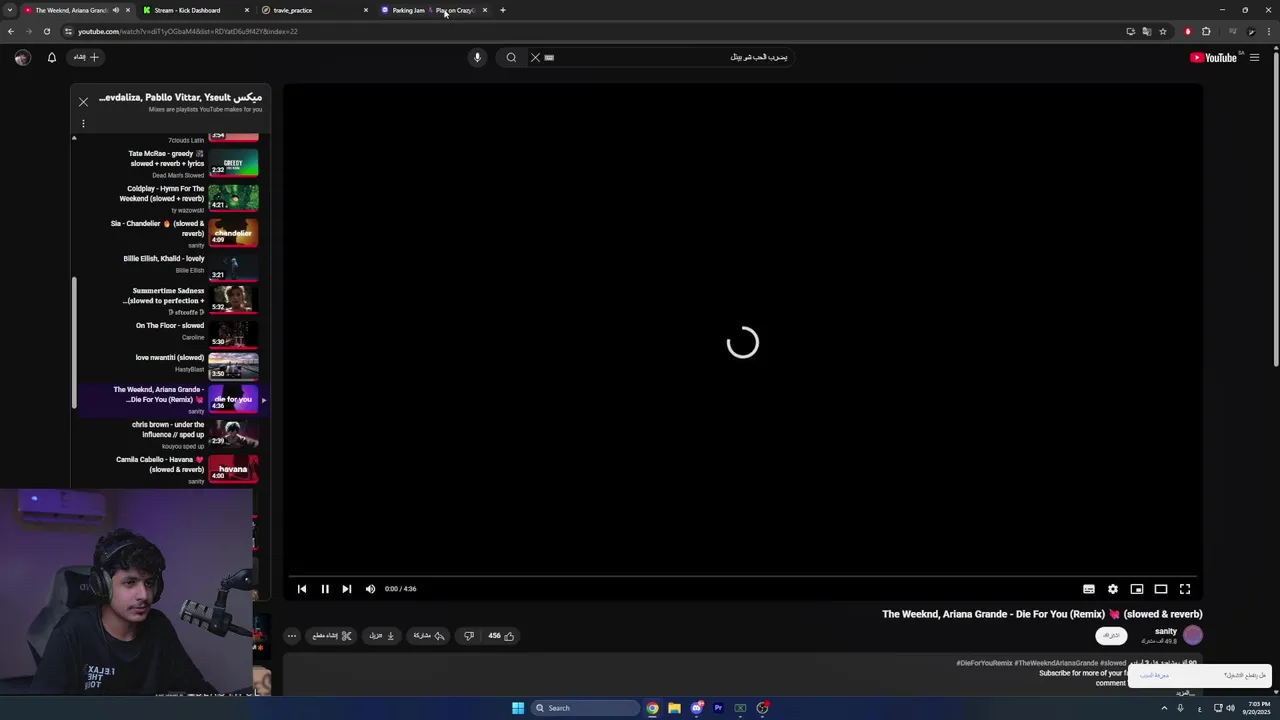Open the Chrome three-dot menu
Screen dimensions: 1280x720
tap(1270, 31)
